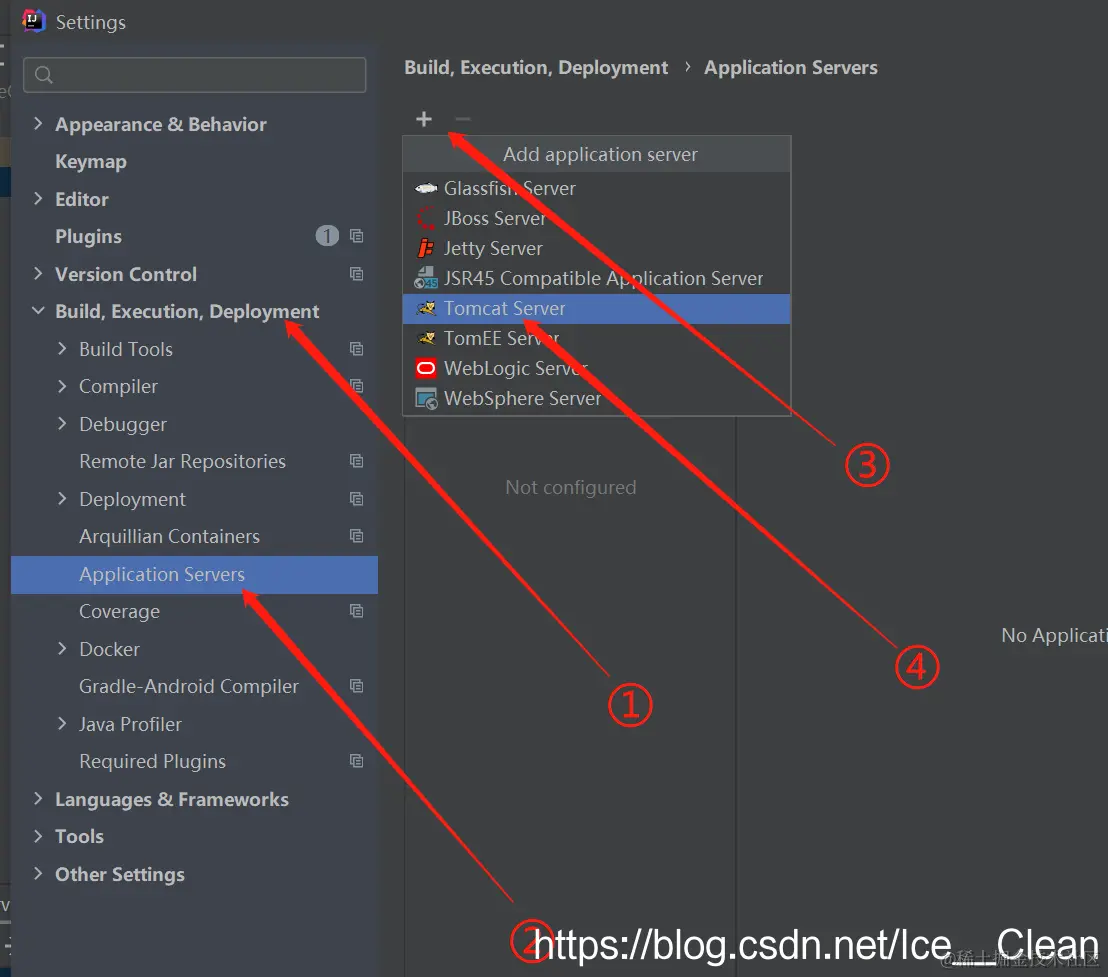
Task: Click the WebLogic Server red icon
Action: click(426, 368)
